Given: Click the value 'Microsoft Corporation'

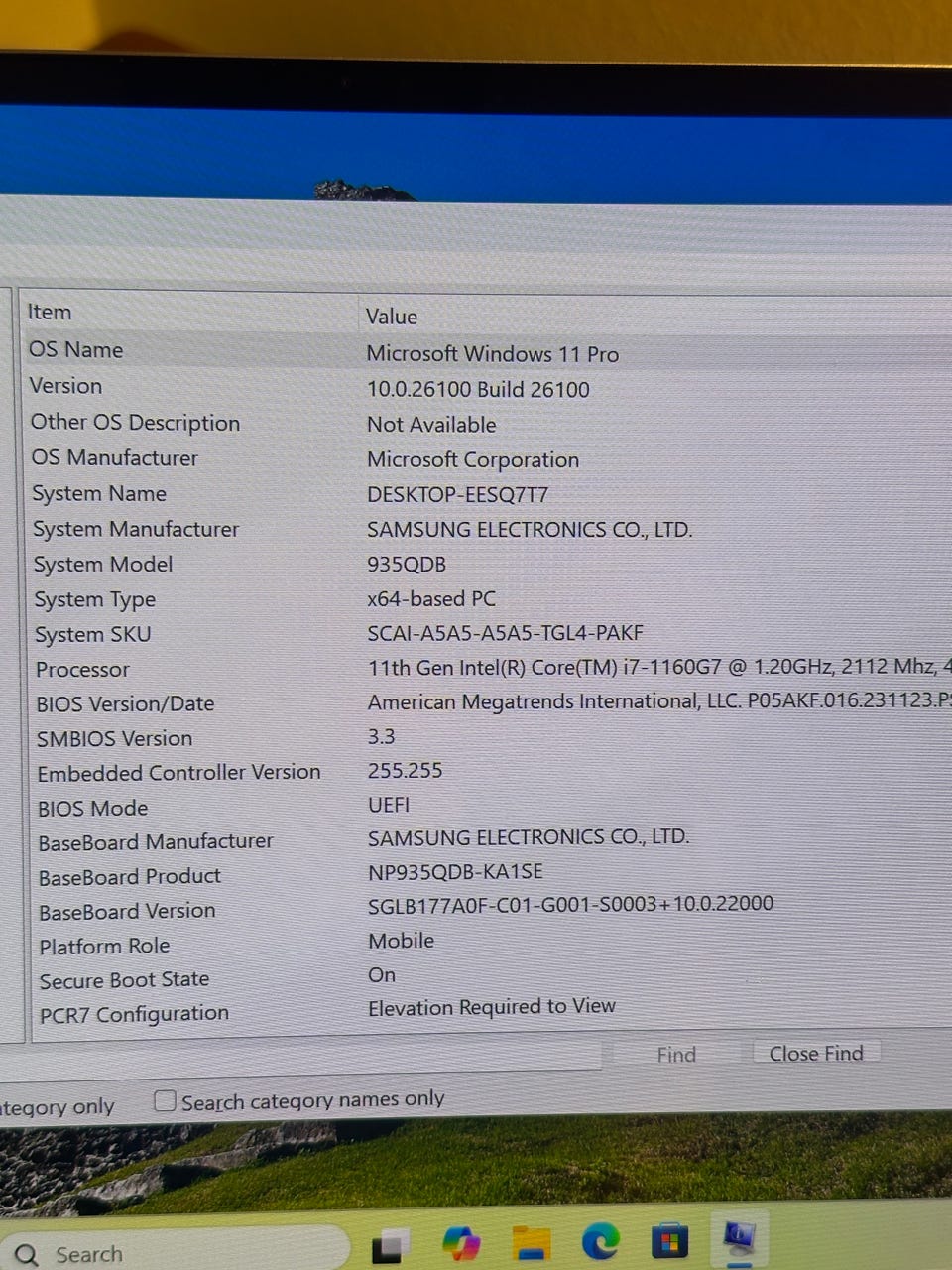Looking at the screenshot, I should click(473, 460).
